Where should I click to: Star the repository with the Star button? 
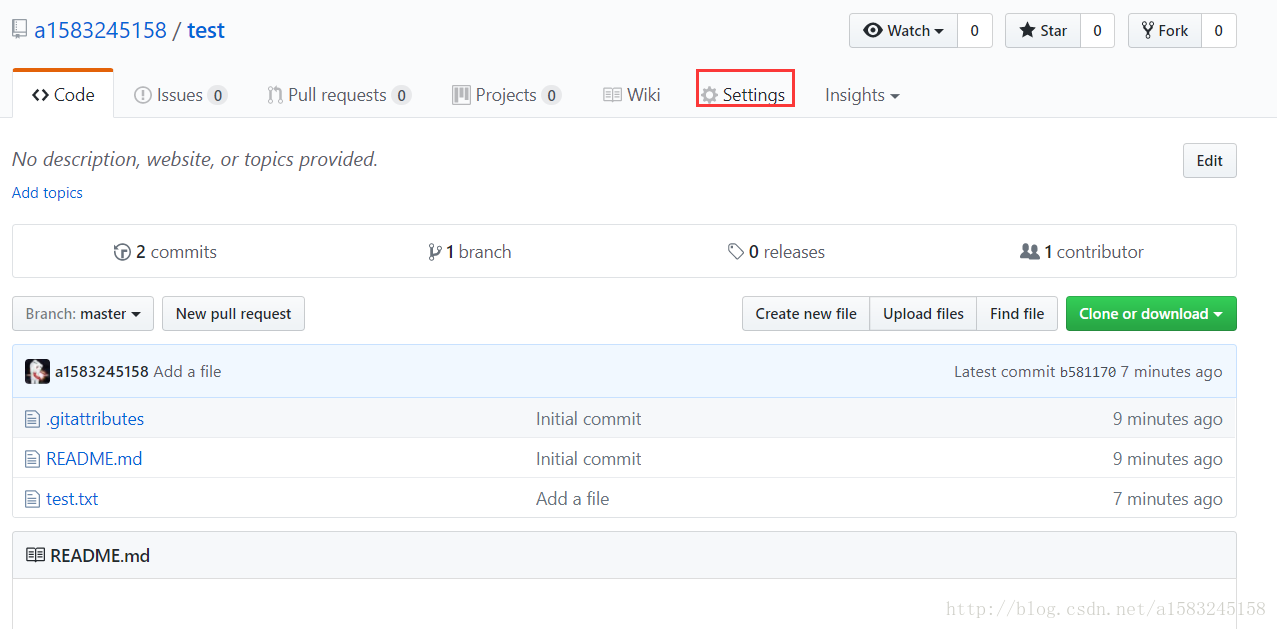click(1043, 31)
